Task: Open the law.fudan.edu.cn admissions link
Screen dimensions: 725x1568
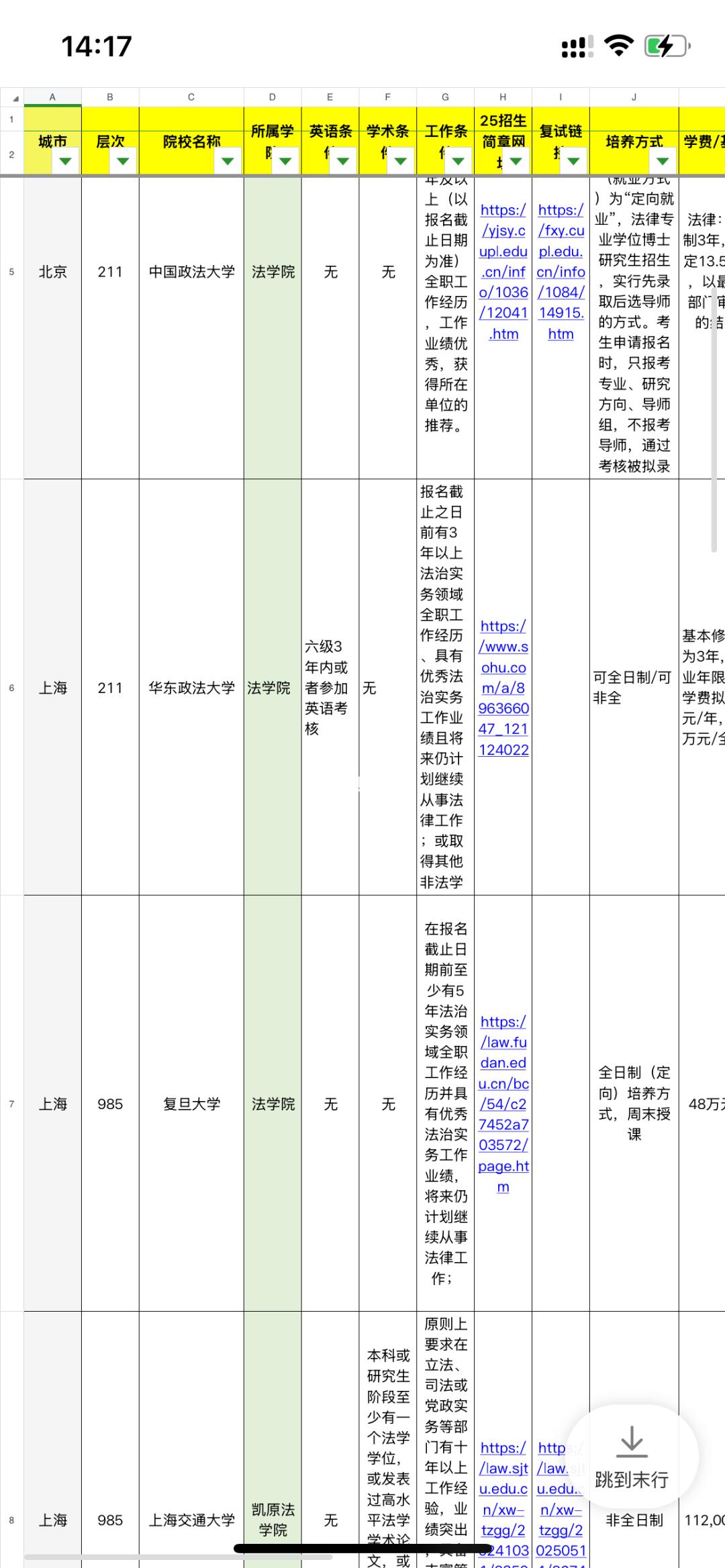Action: click(503, 1104)
